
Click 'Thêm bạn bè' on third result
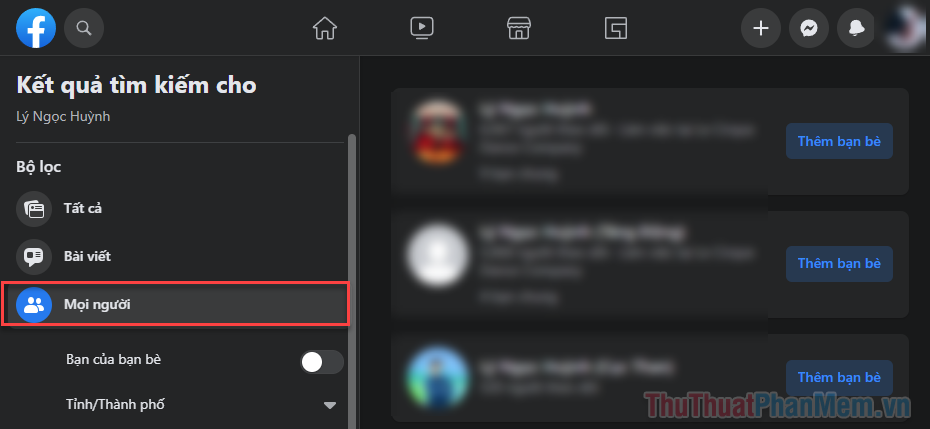click(x=839, y=377)
